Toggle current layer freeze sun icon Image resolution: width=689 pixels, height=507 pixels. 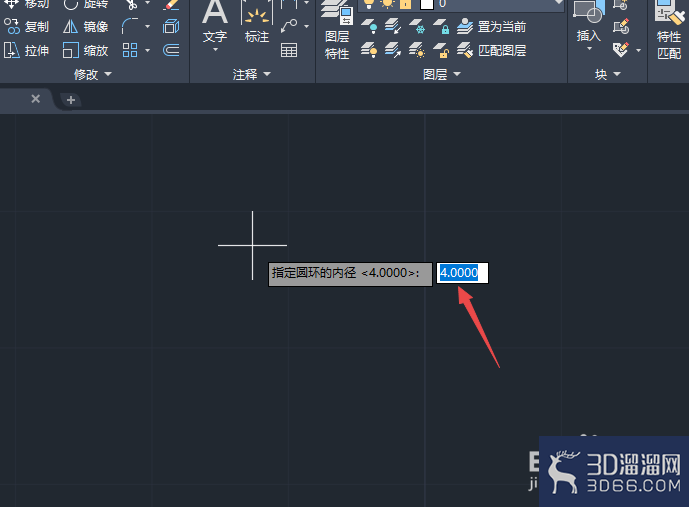click(x=387, y=4)
